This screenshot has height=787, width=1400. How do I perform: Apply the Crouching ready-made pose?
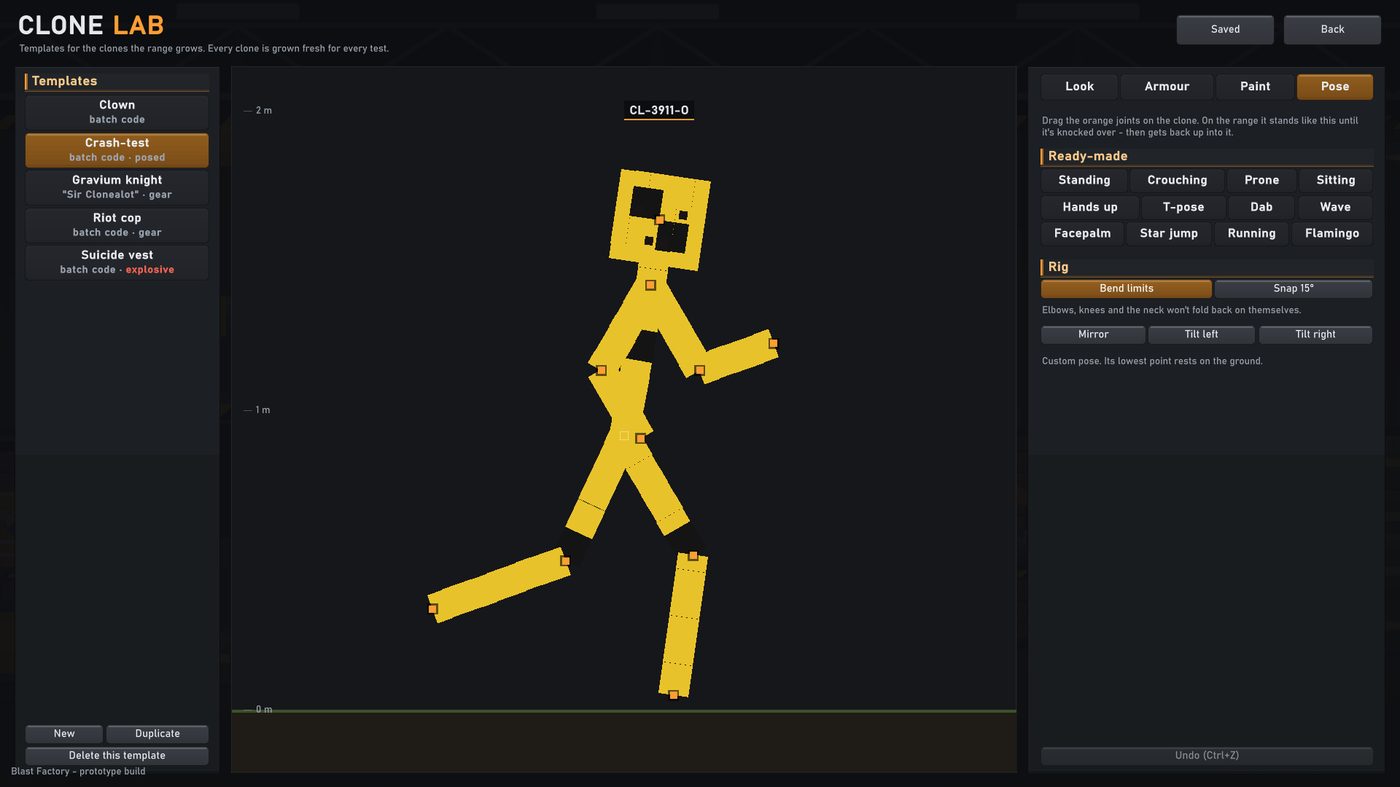1177,181
